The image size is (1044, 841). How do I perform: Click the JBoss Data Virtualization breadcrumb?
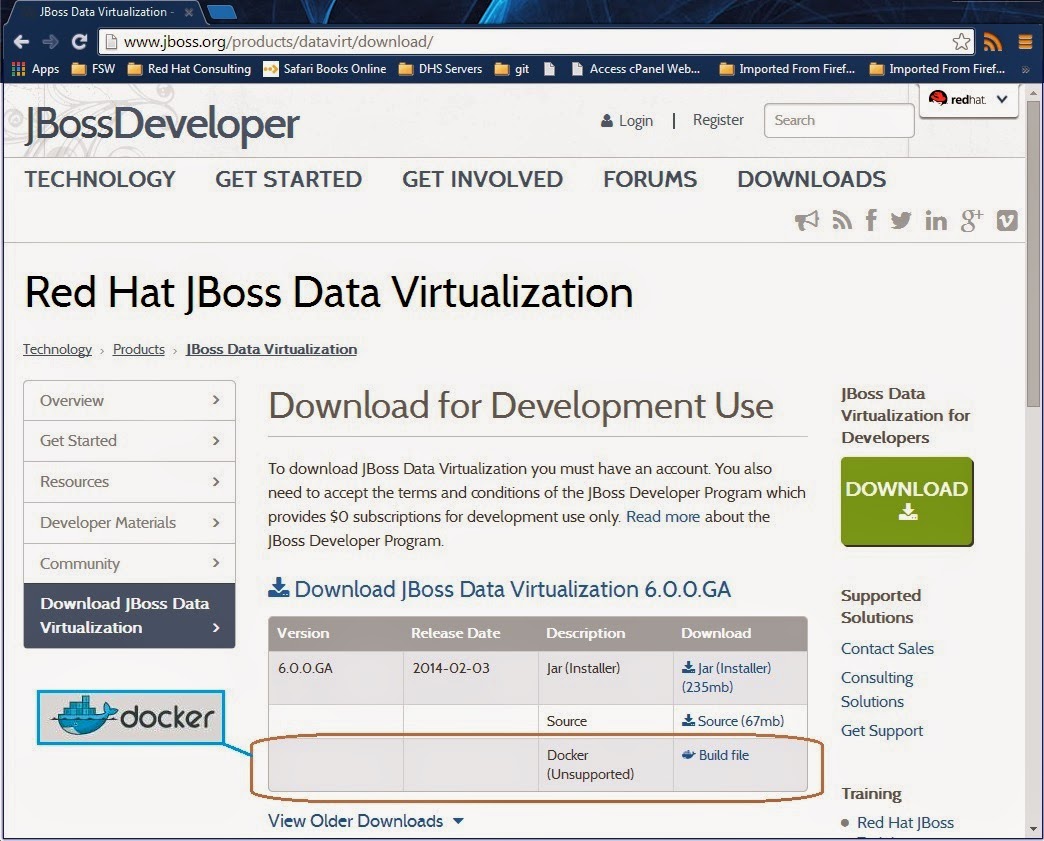272,349
